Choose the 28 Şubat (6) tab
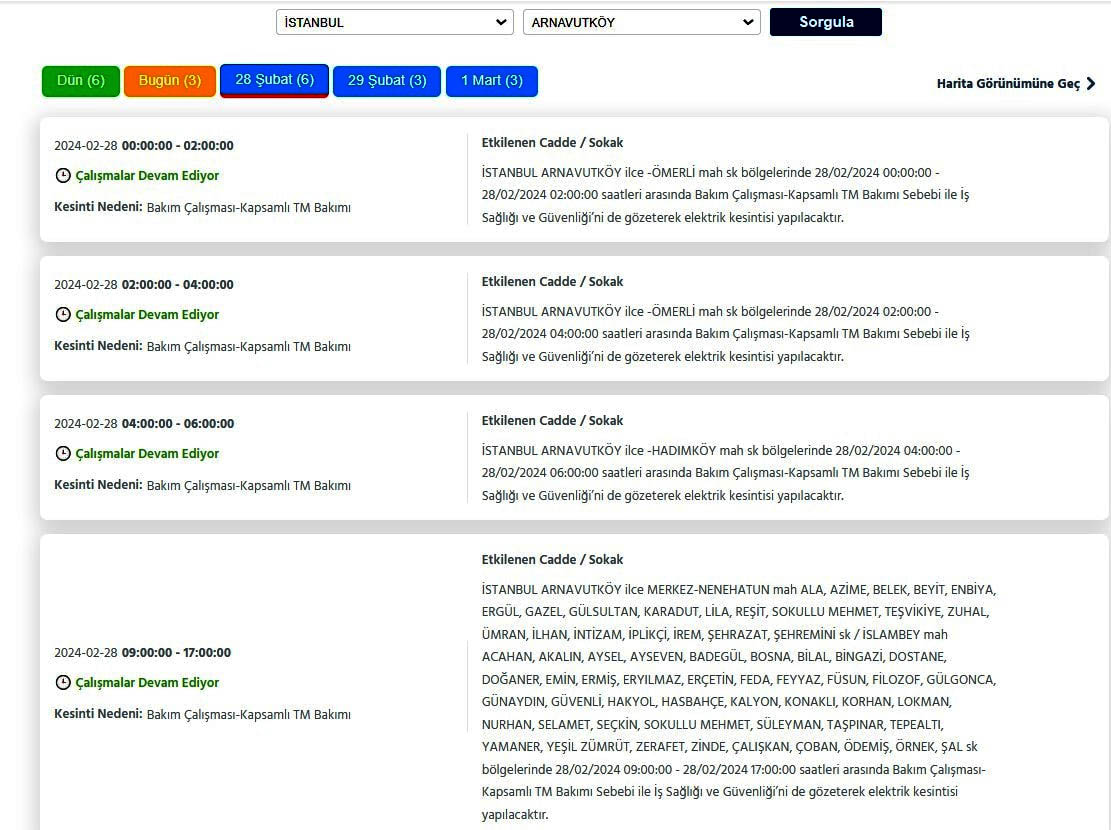 pyautogui.click(x=274, y=80)
